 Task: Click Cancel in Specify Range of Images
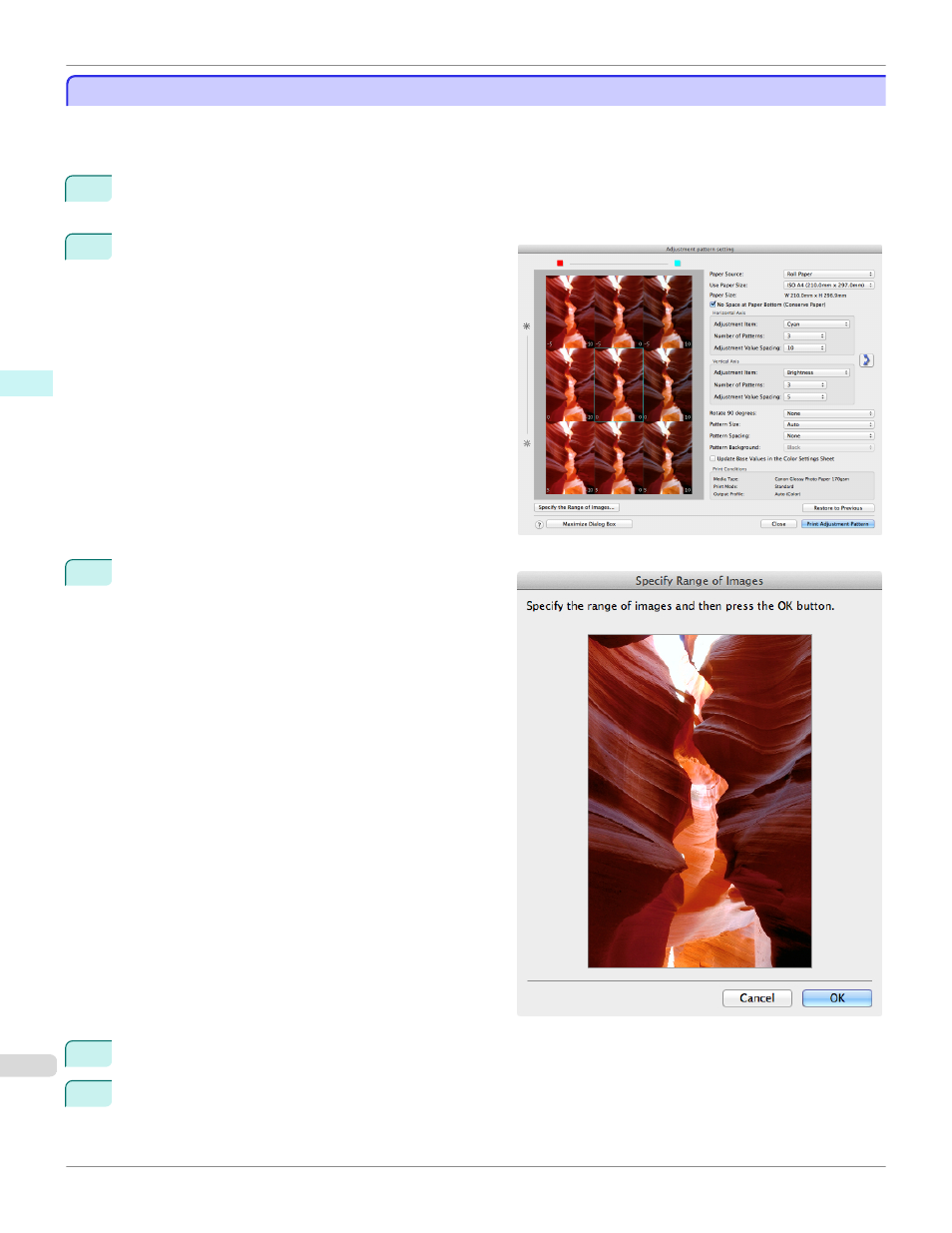click(x=756, y=998)
